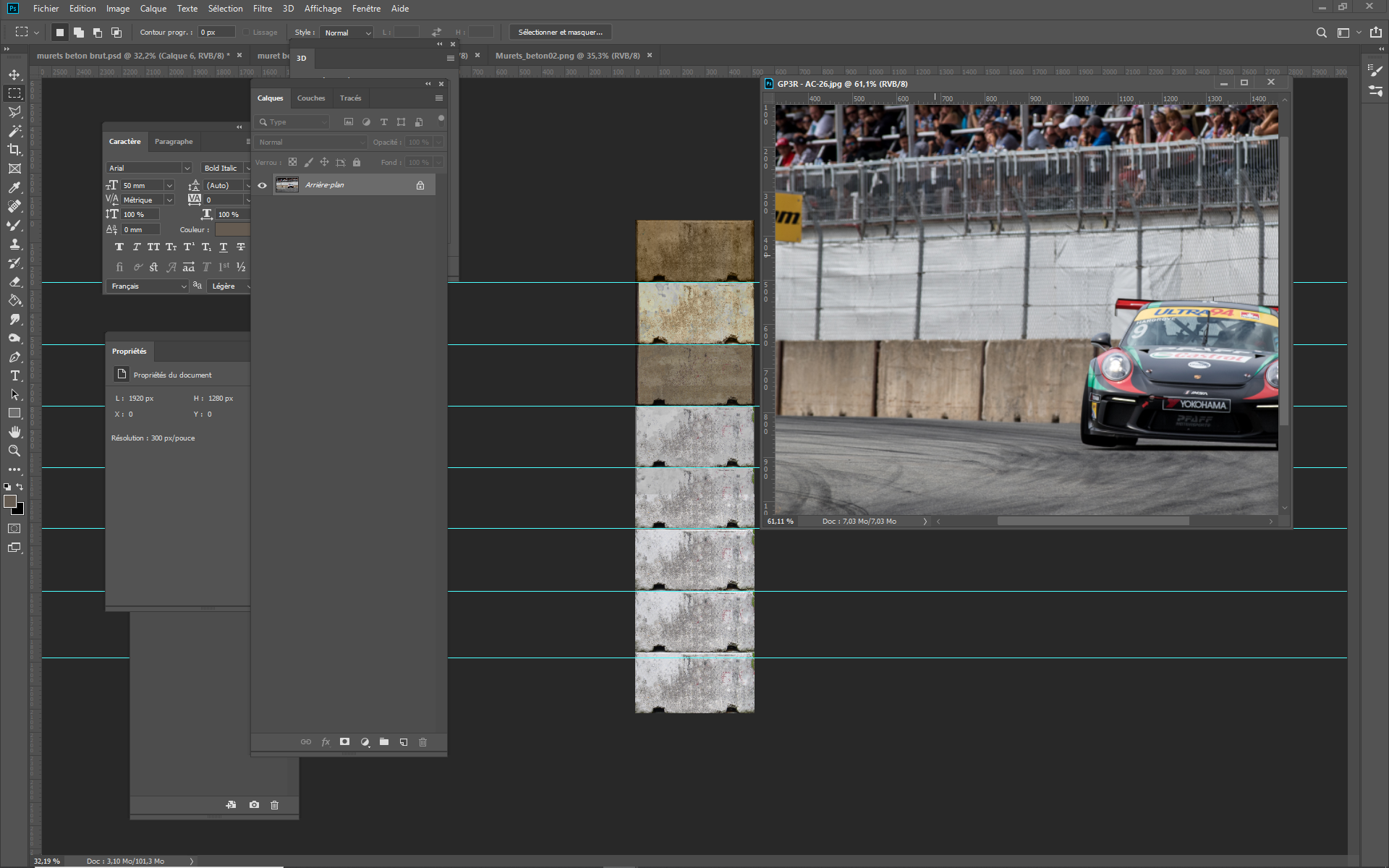Switch to the Tracés tab
Image resolution: width=1389 pixels, height=868 pixels.
(350, 98)
